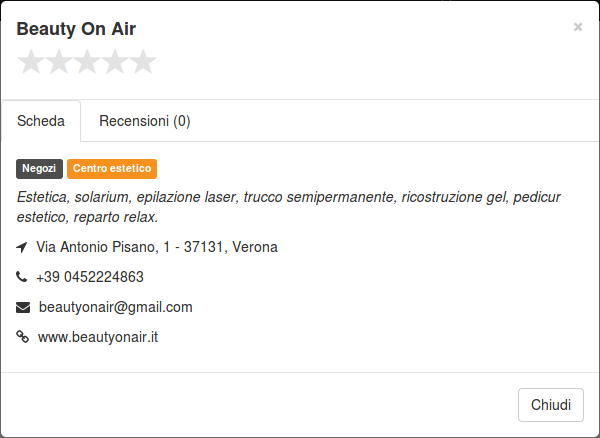Rate three stars for Beauty On Air
The height and width of the screenshot is (438, 600).
click(x=87, y=62)
